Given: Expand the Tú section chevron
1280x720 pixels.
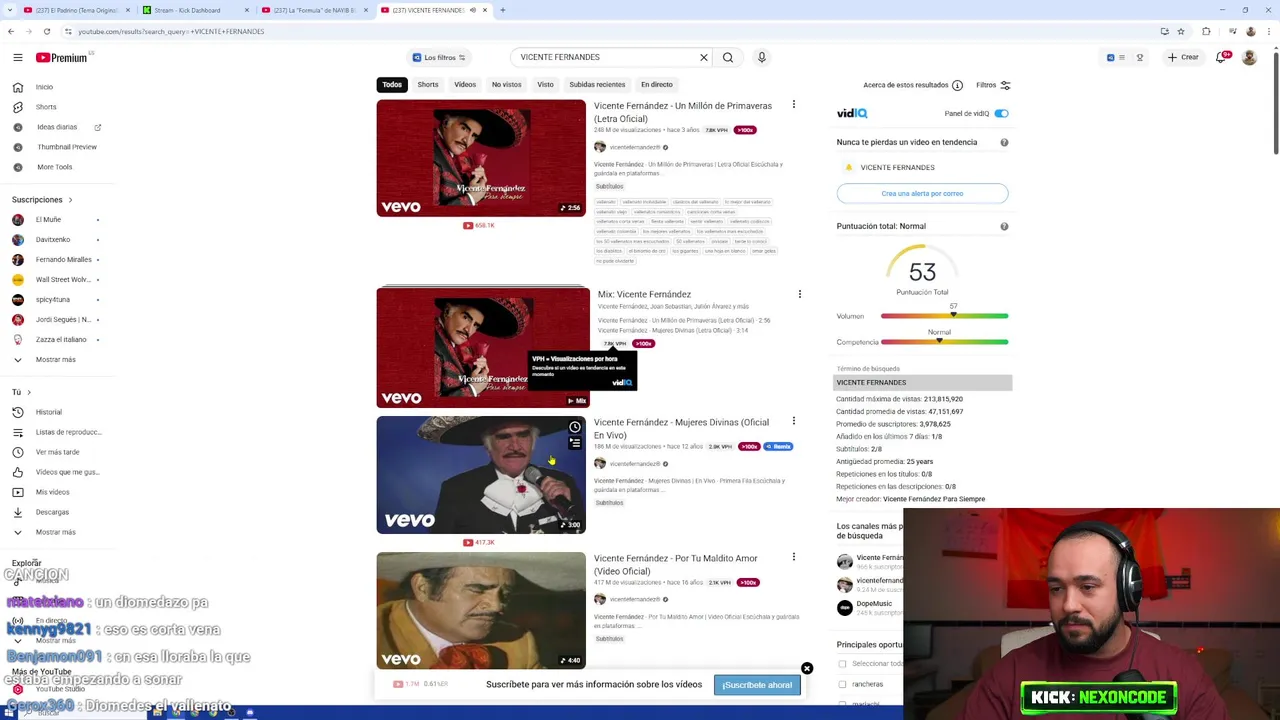Looking at the screenshot, I should 28,392.
